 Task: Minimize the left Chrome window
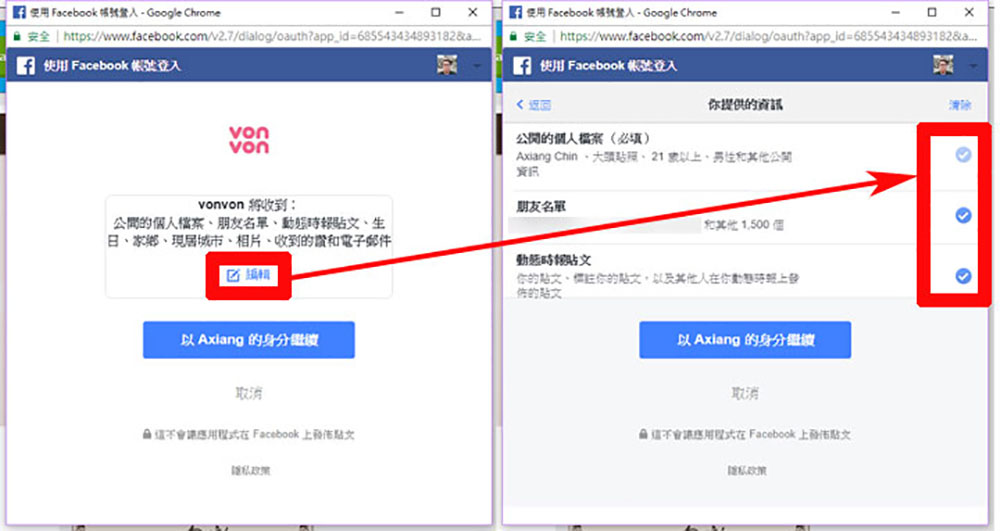pyautogui.click(x=399, y=12)
